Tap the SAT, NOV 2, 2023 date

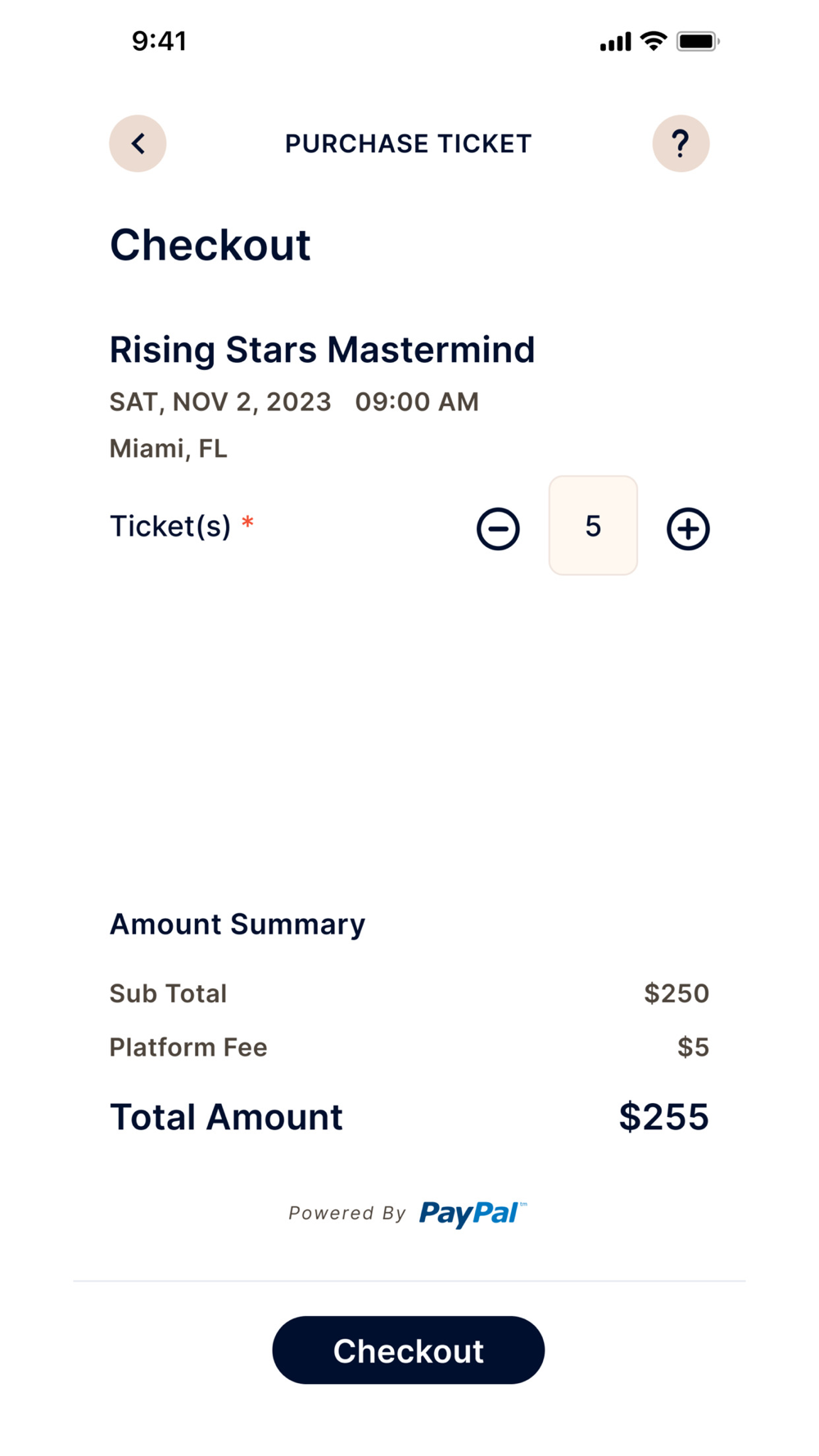pyautogui.click(x=220, y=402)
